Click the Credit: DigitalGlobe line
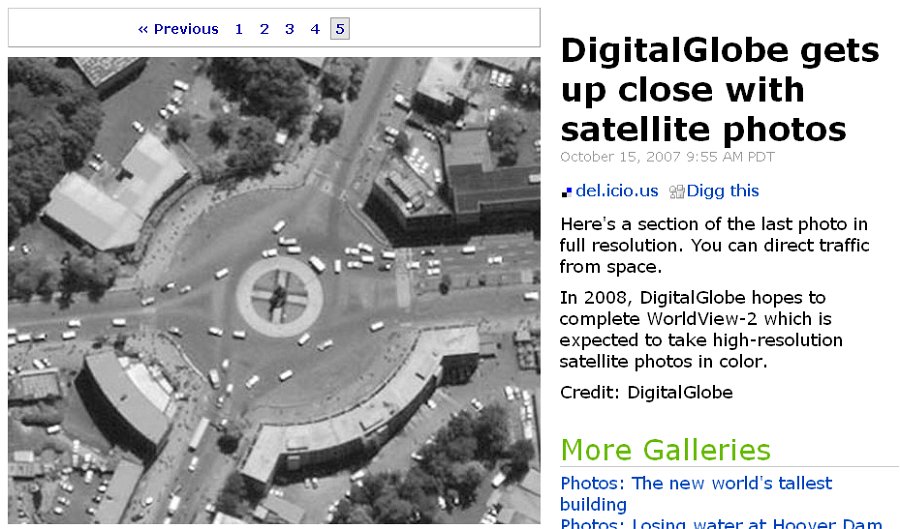Image resolution: width=900 pixels, height=529 pixels. (646, 392)
